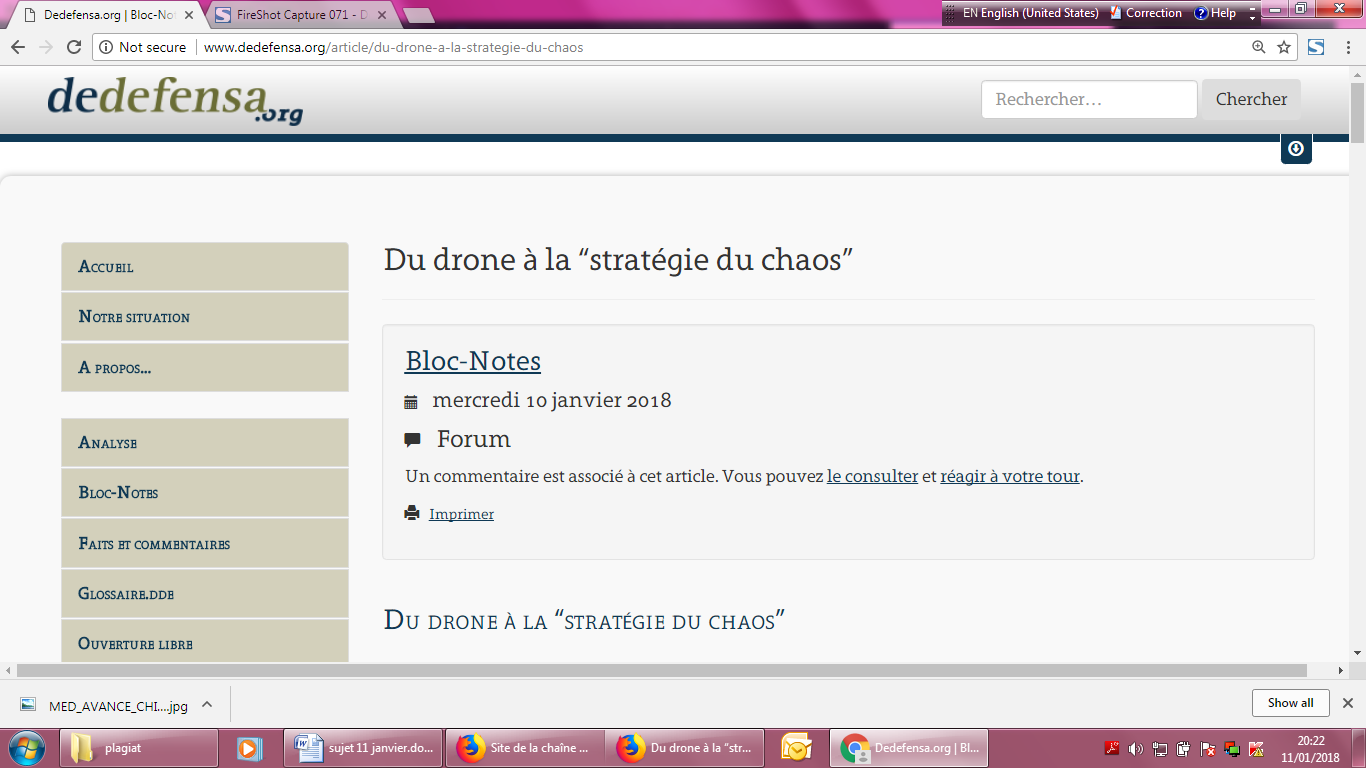
Task: Open the "réagir à votre tour" link
Action: pyautogui.click(x=1010, y=477)
